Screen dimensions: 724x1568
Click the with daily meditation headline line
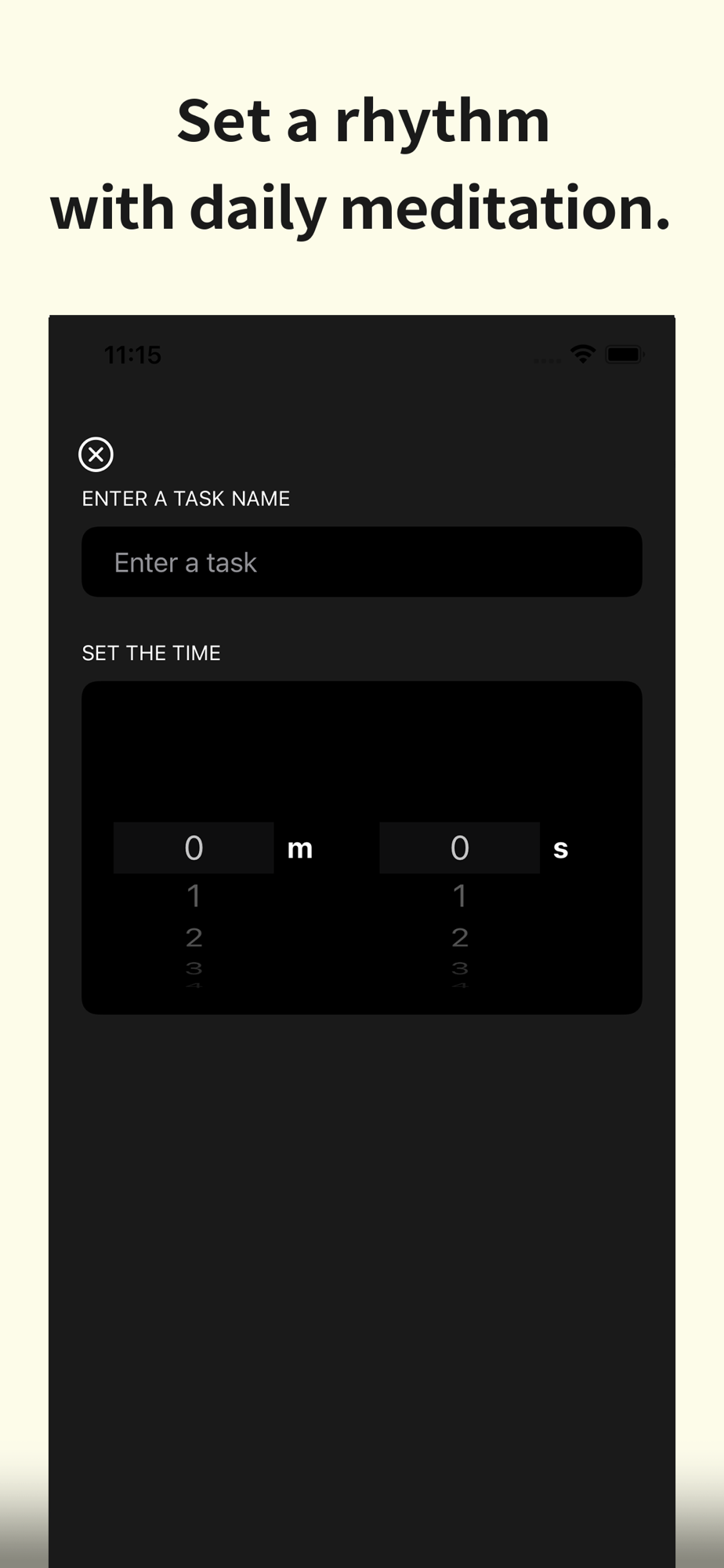pos(360,209)
